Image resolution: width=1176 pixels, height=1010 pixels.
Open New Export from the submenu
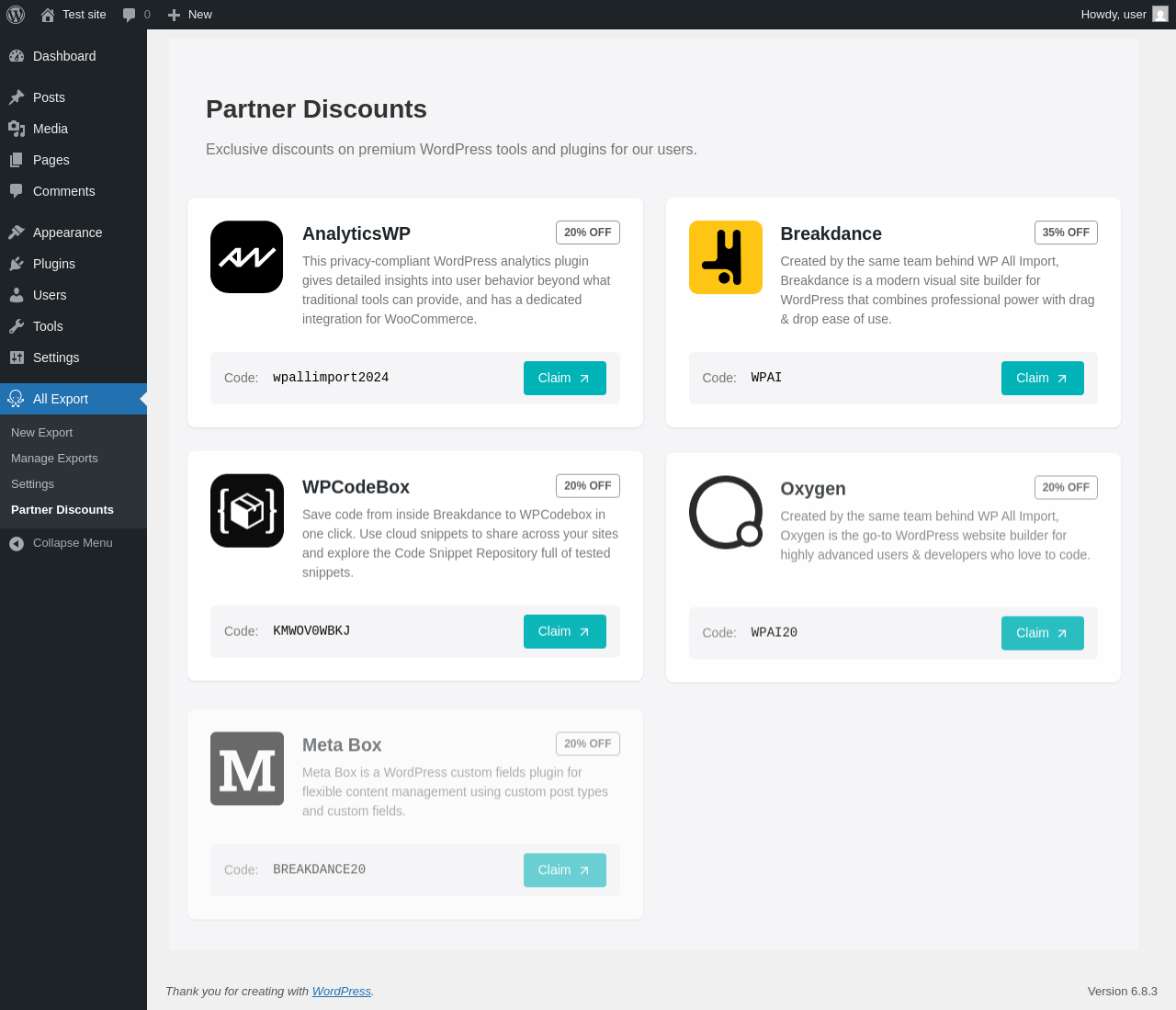tap(41, 433)
